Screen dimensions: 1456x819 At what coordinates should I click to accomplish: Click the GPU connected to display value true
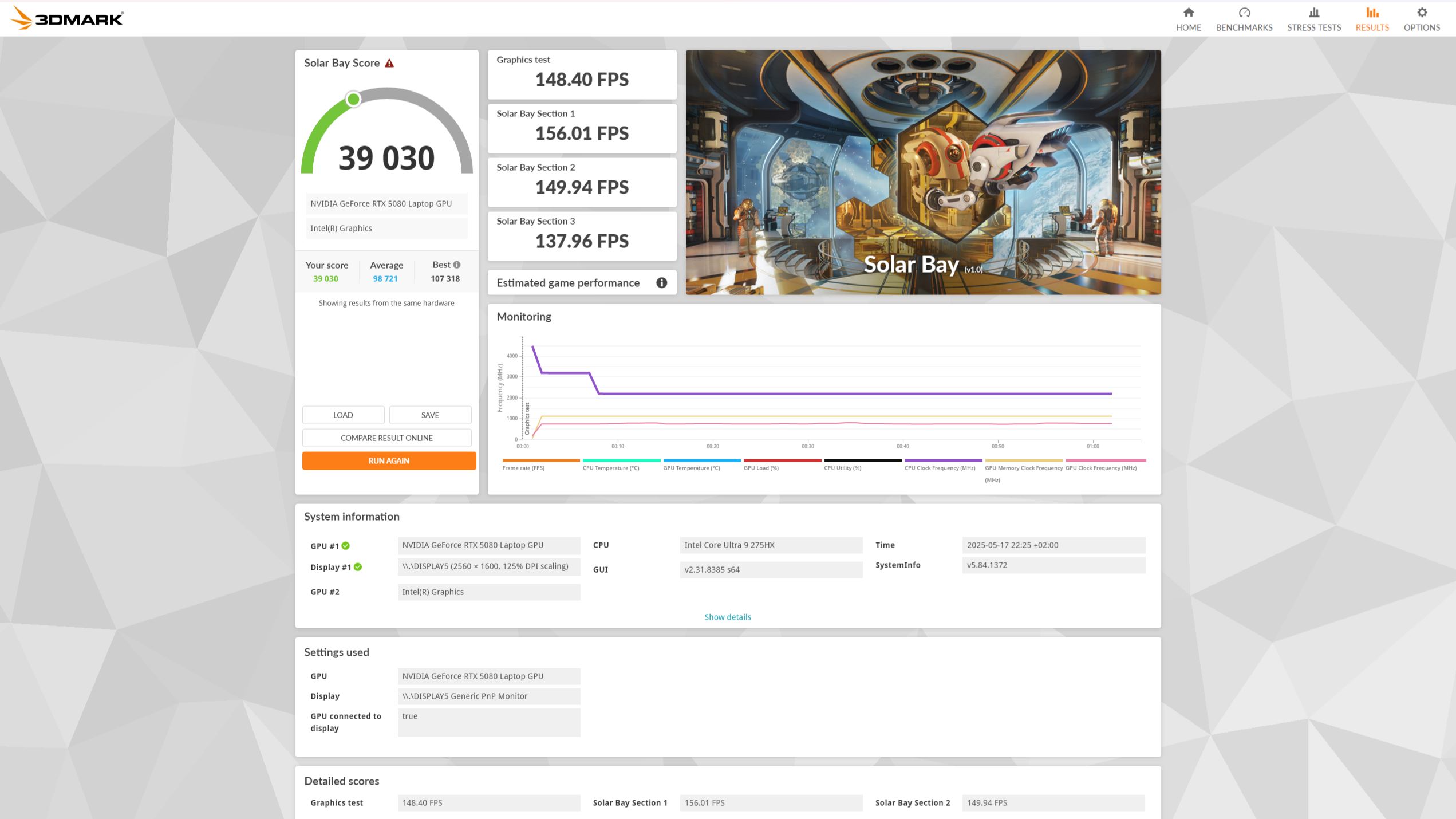click(x=489, y=722)
